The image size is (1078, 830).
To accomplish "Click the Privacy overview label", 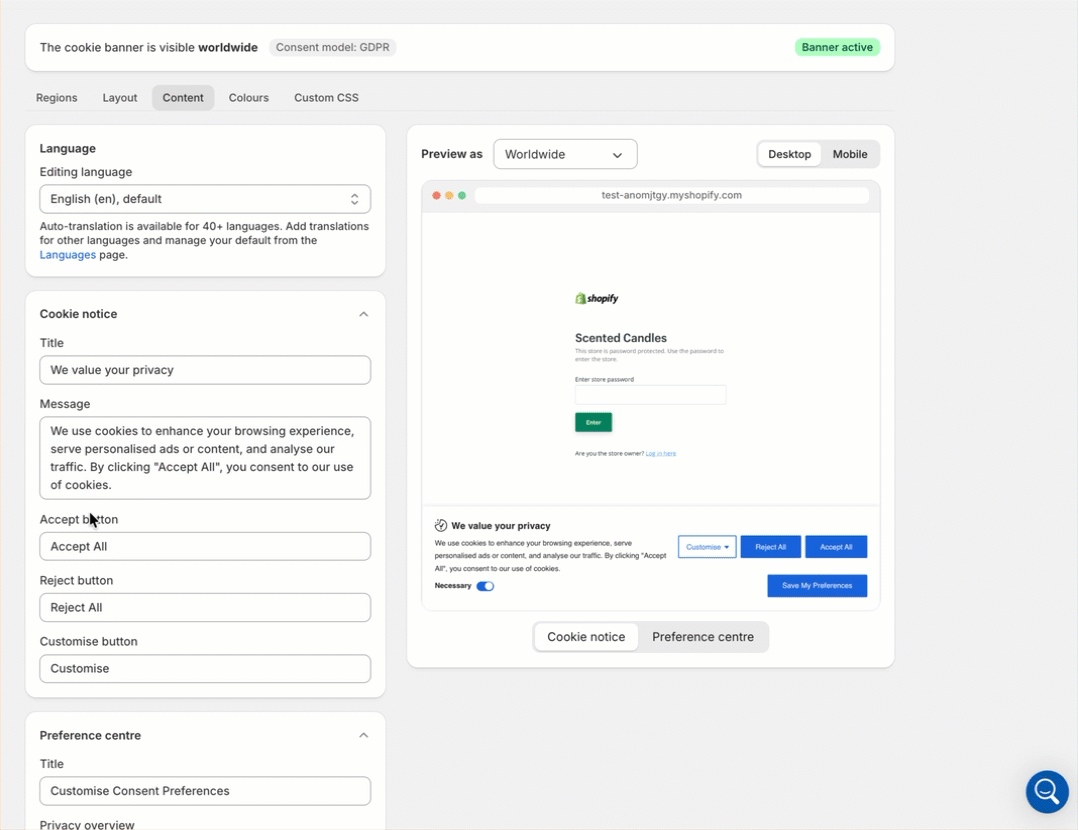I will click(x=87, y=824).
